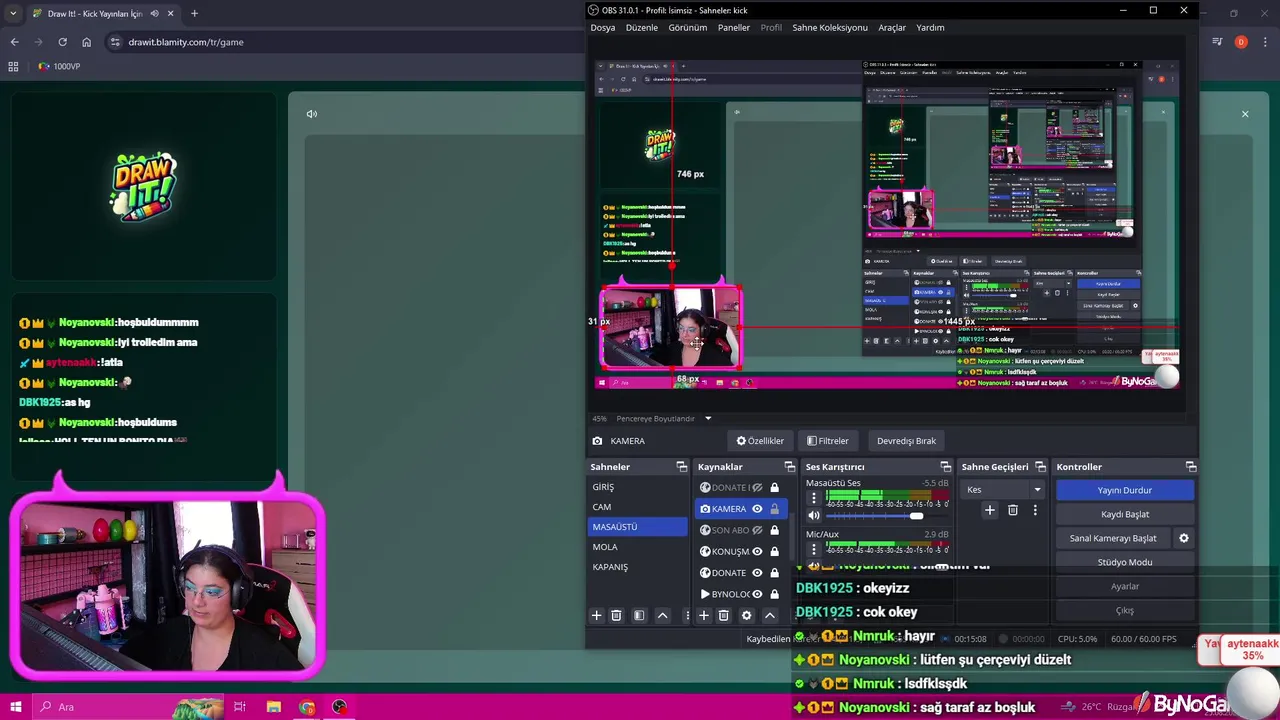Image resolution: width=1280 pixels, height=720 pixels.
Task: Open Özellikler for the selected source
Action: (x=760, y=441)
